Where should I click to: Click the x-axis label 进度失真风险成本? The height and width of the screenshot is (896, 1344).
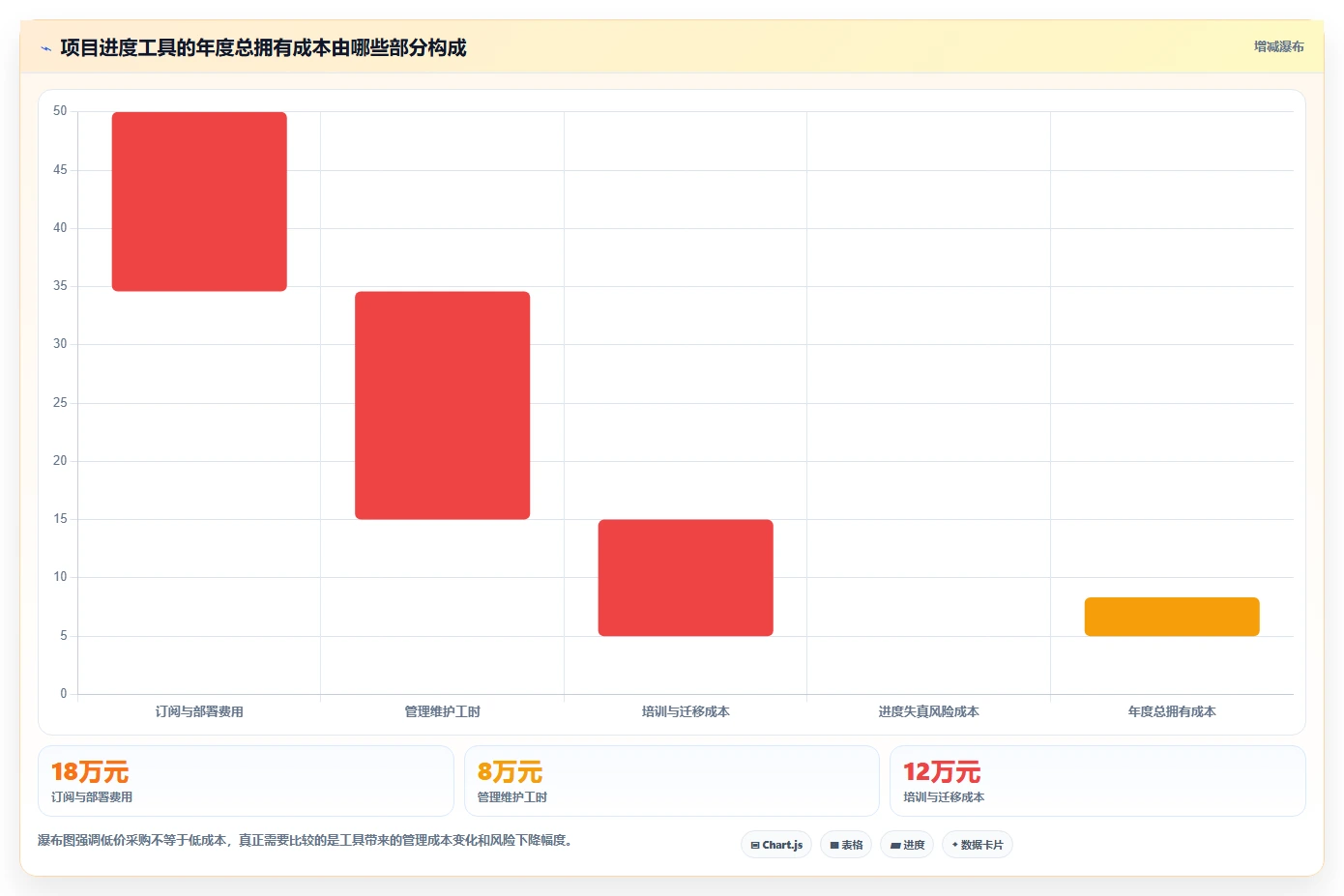coord(928,711)
